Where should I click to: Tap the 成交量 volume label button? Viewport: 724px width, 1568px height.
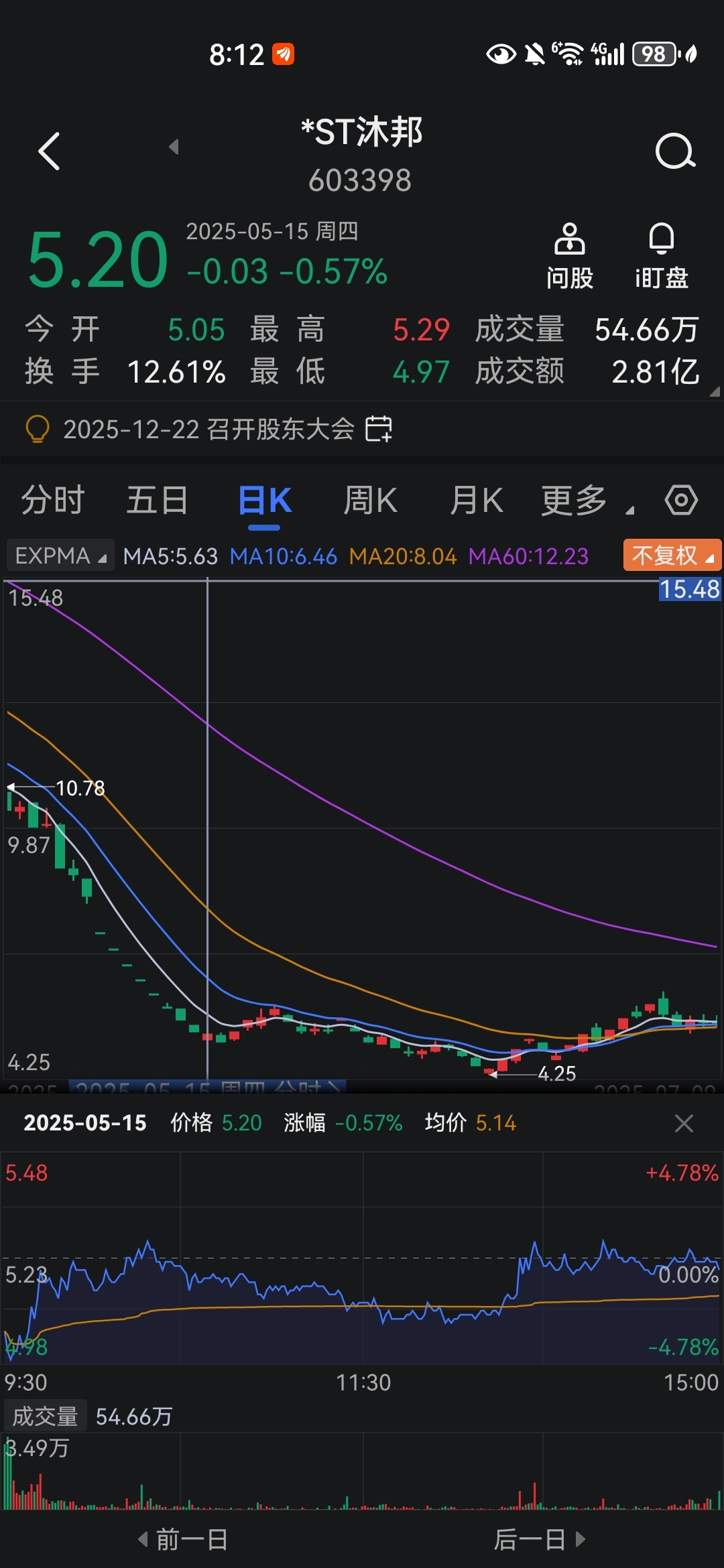tap(45, 1417)
